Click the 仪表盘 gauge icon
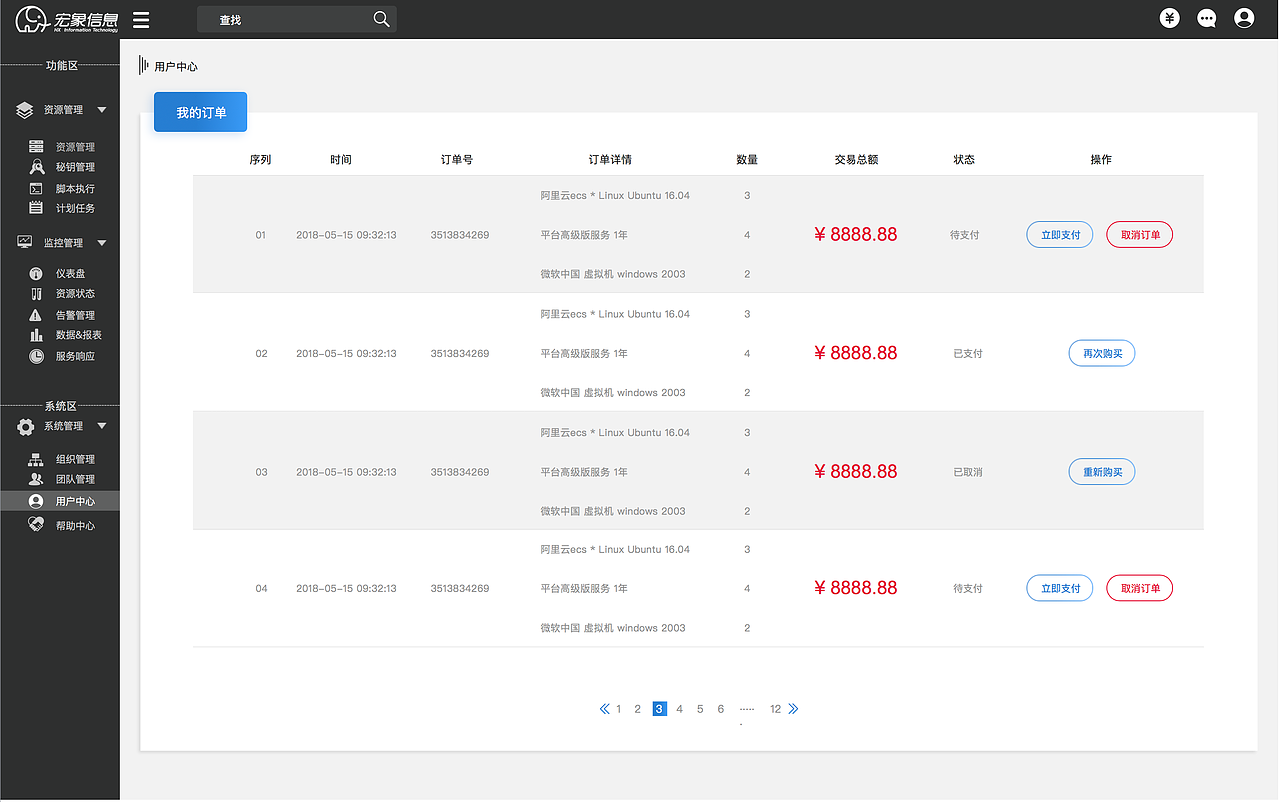1280x802 pixels. pyautogui.click(x=36, y=273)
